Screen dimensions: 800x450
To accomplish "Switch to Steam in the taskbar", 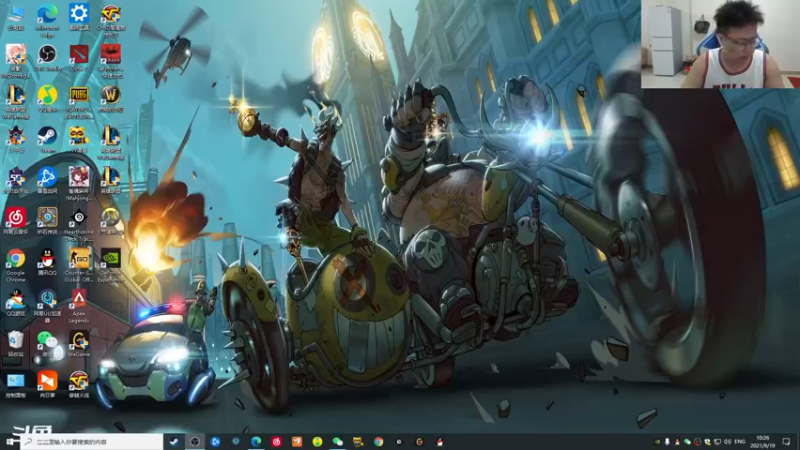I will (174, 442).
